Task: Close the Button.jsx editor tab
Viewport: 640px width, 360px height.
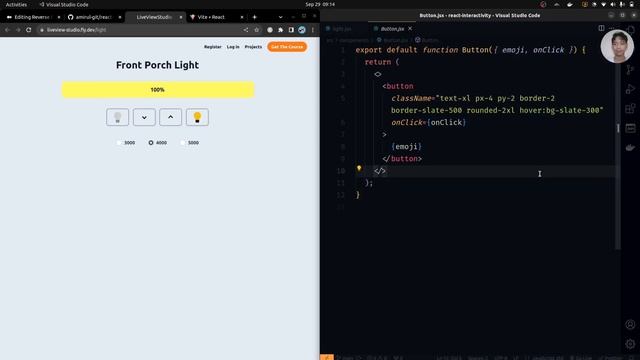Action: (x=410, y=29)
